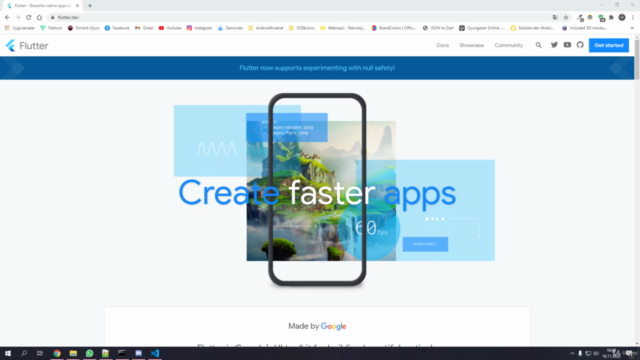The image size is (640, 360).
Task: Click the browser forward arrow
Action: pyautogui.click(x=18, y=17)
